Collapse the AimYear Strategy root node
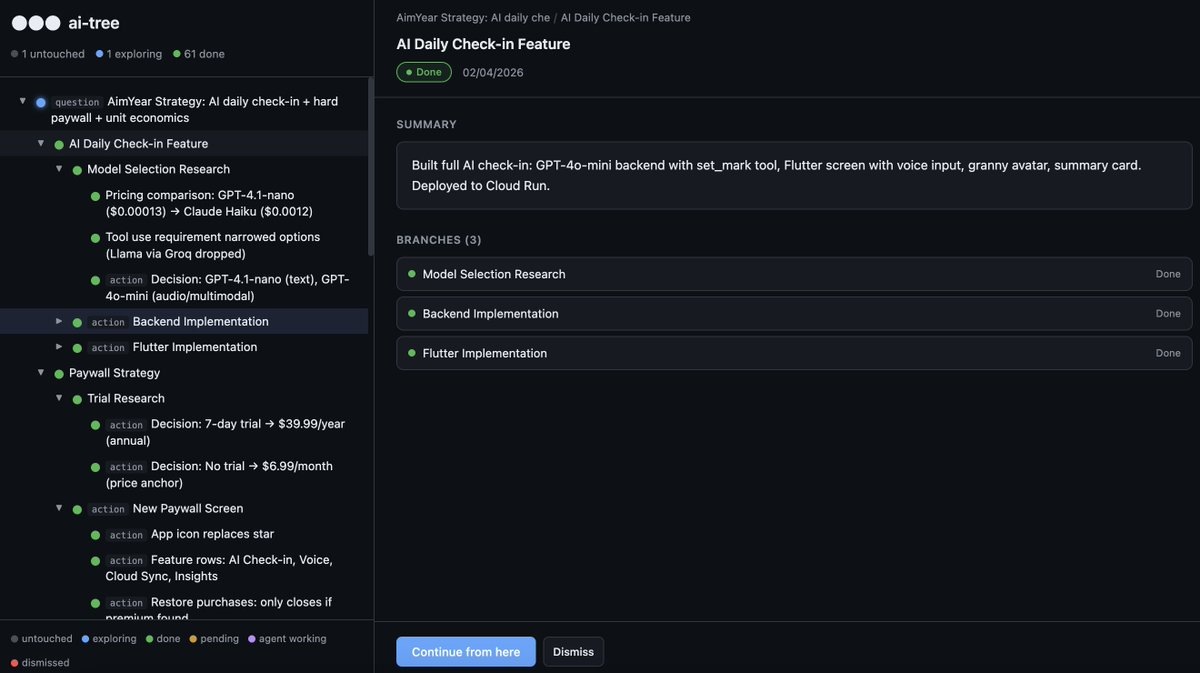The image size is (1200, 673). [23, 101]
